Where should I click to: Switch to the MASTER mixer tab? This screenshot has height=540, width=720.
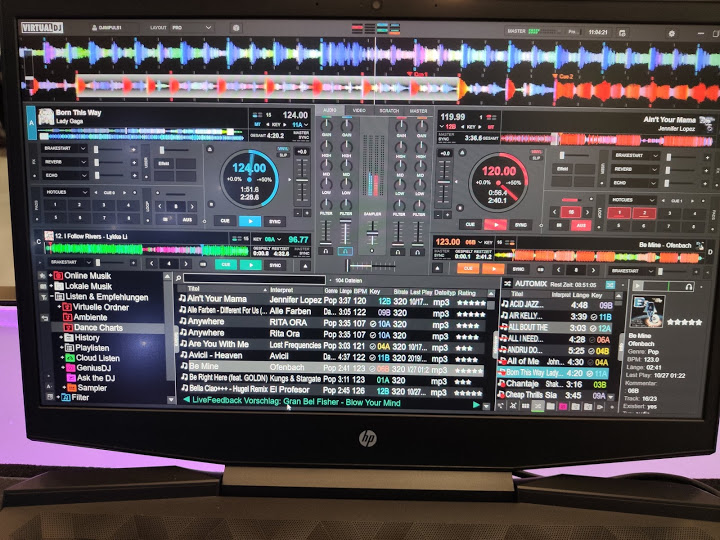coord(418,111)
